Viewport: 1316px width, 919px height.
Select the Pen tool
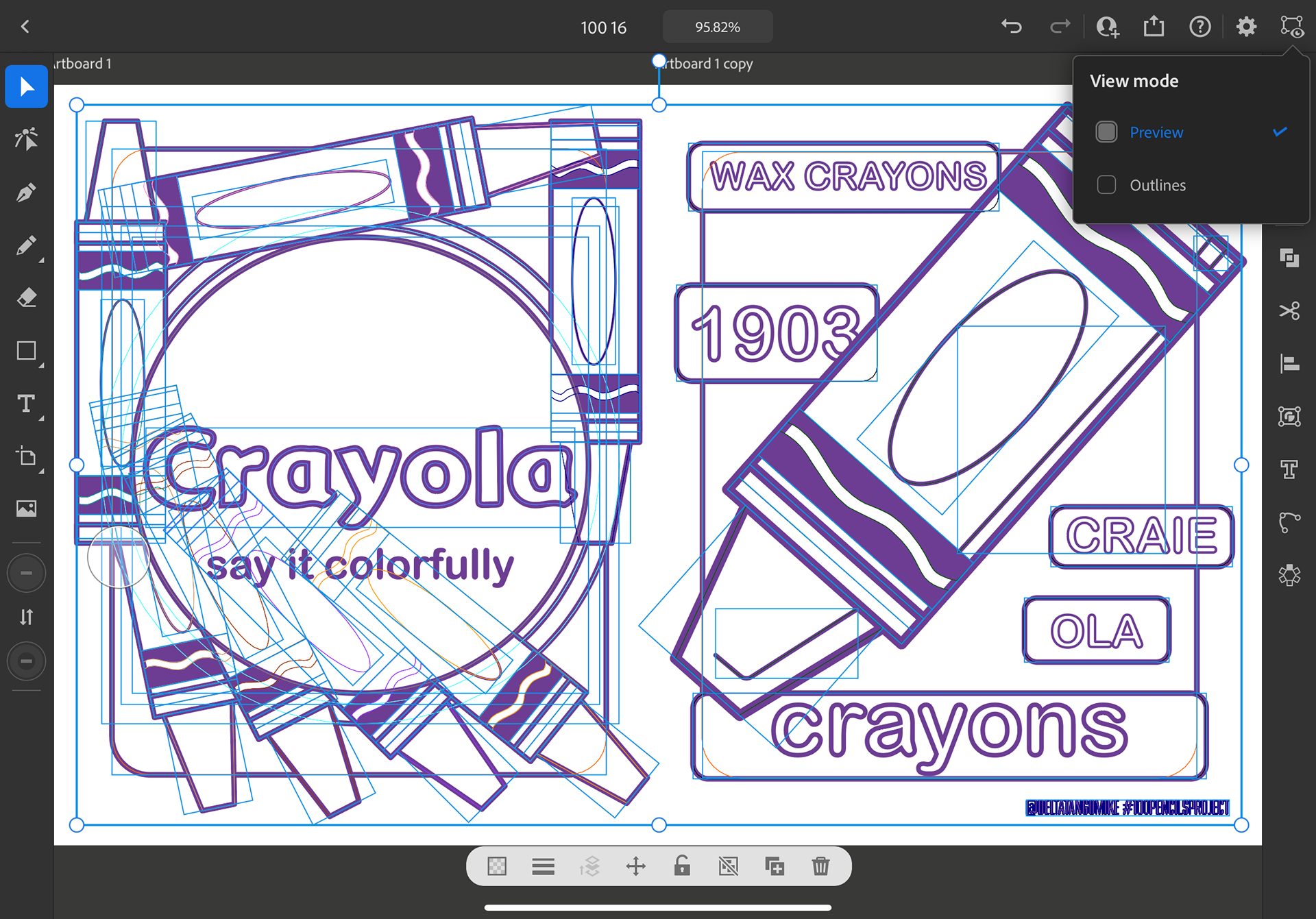[26, 193]
